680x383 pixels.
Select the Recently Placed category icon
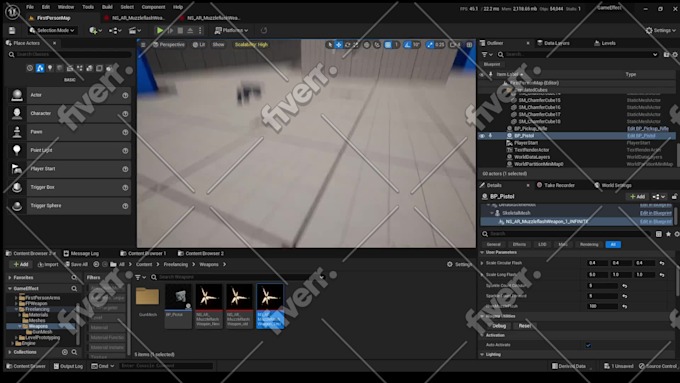coord(30,68)
